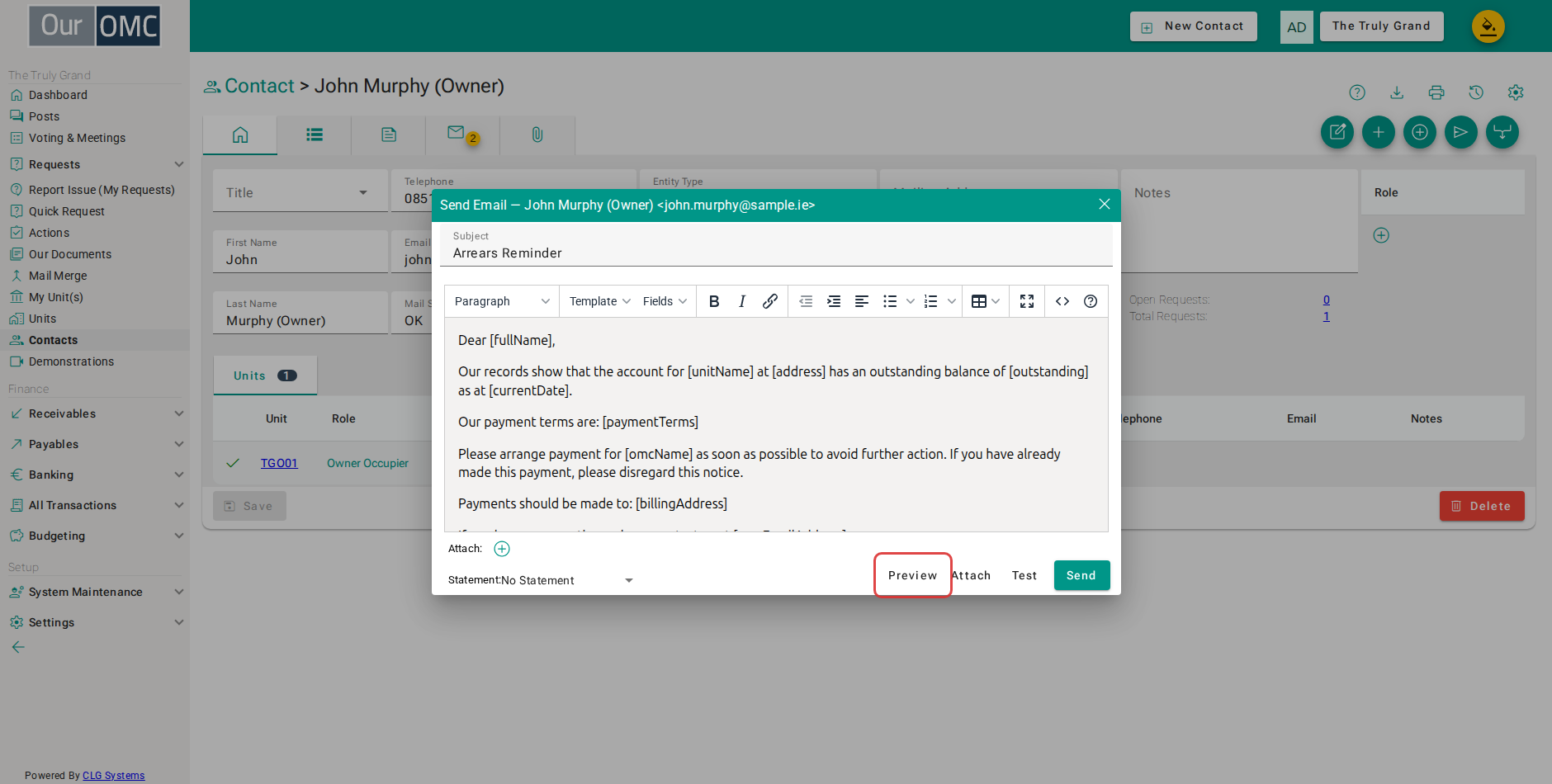This screenshot has width=1552, height=784.
Task: Decrease indent in the email editor
Action: pos(806,301)
